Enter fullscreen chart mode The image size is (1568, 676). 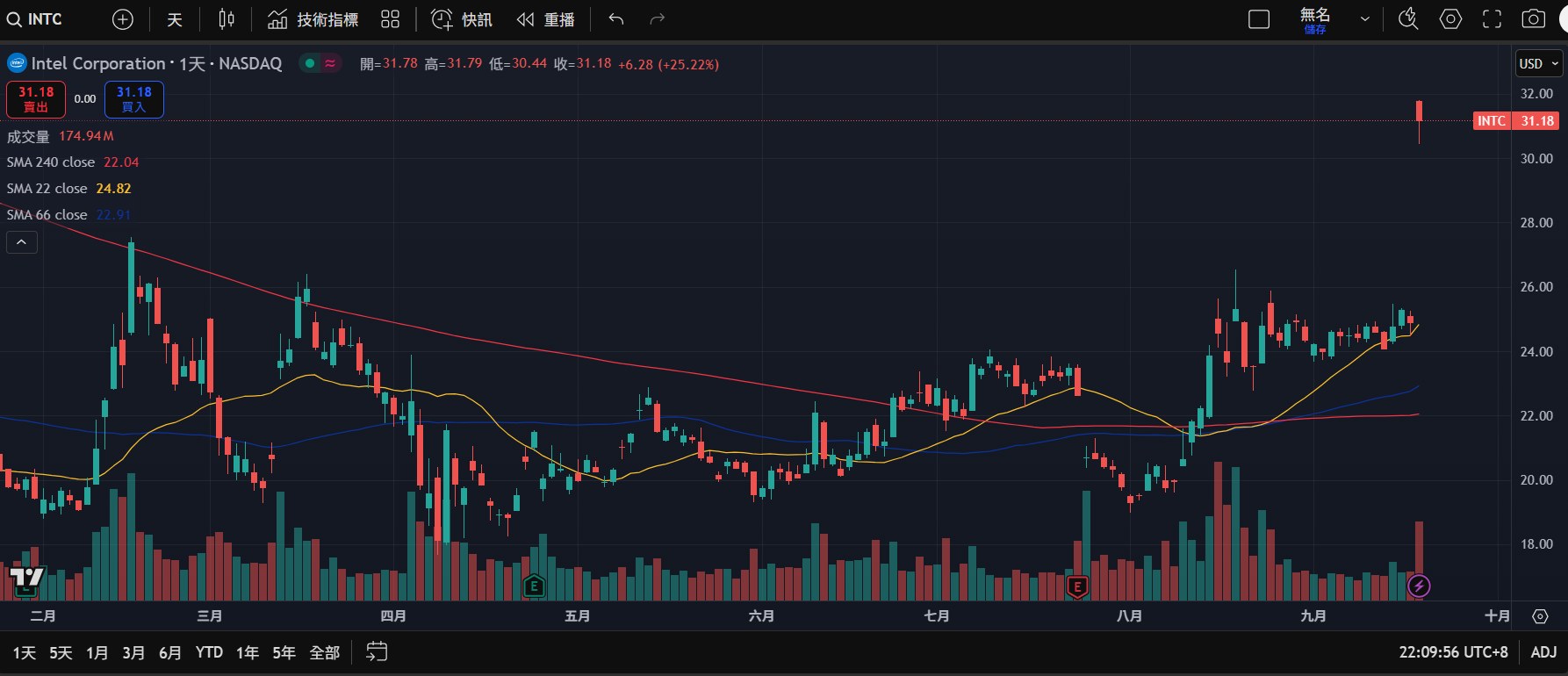[x=1492, y=19]
